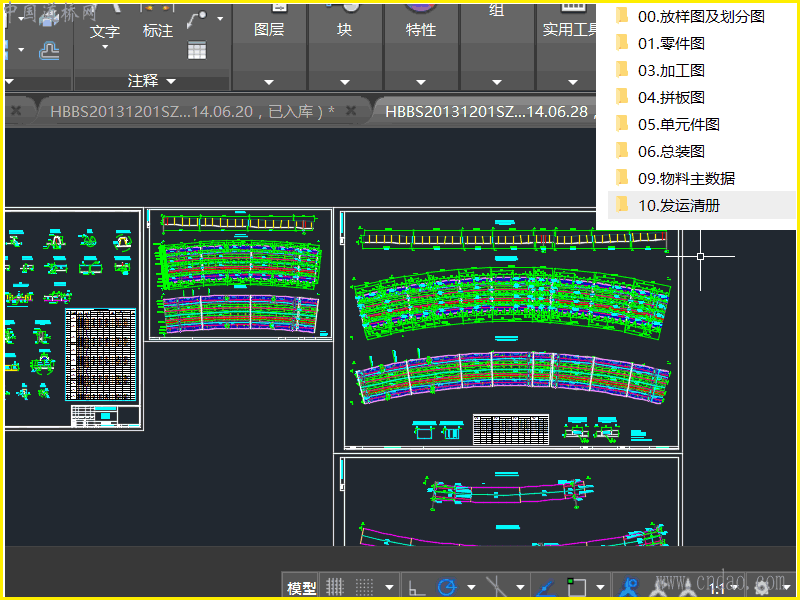Open the annotation scale 1:1 dropdown
Image resolution: width=800 pixels, height=600 pixels.
tap(725, 588)
